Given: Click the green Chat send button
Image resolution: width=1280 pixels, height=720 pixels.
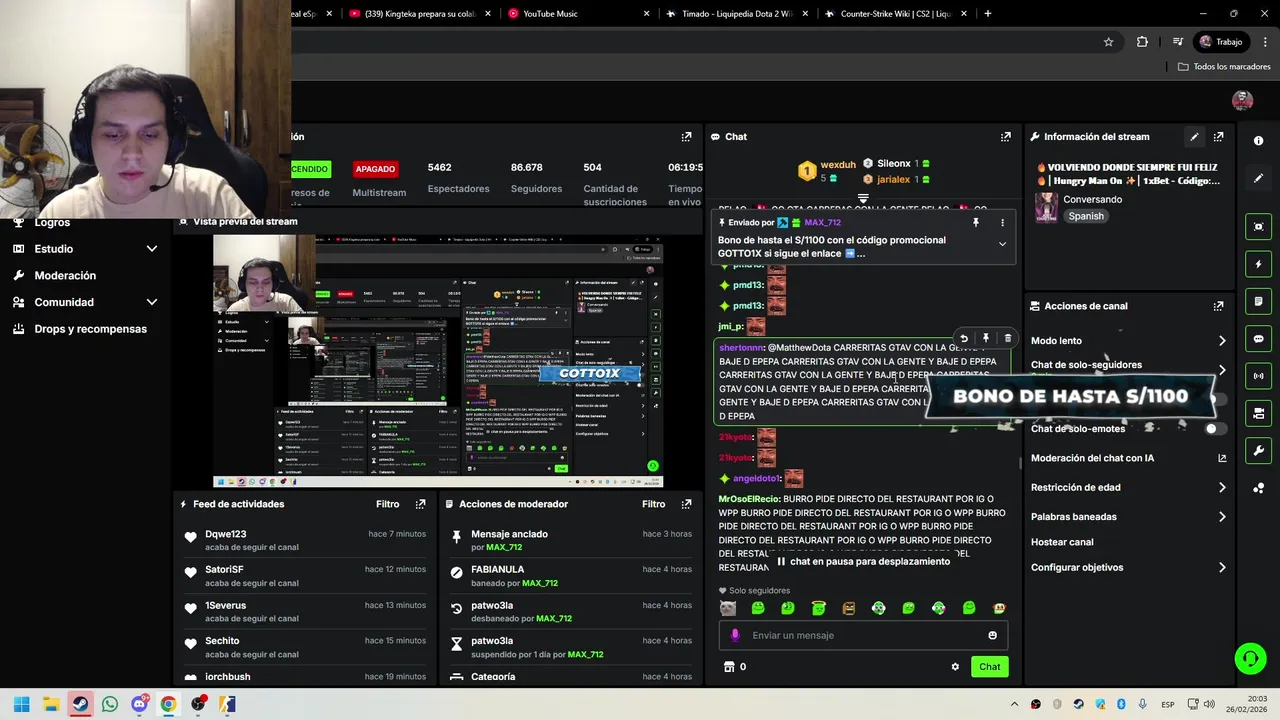Looking at the screenshot, I should [x=989, y=667].
